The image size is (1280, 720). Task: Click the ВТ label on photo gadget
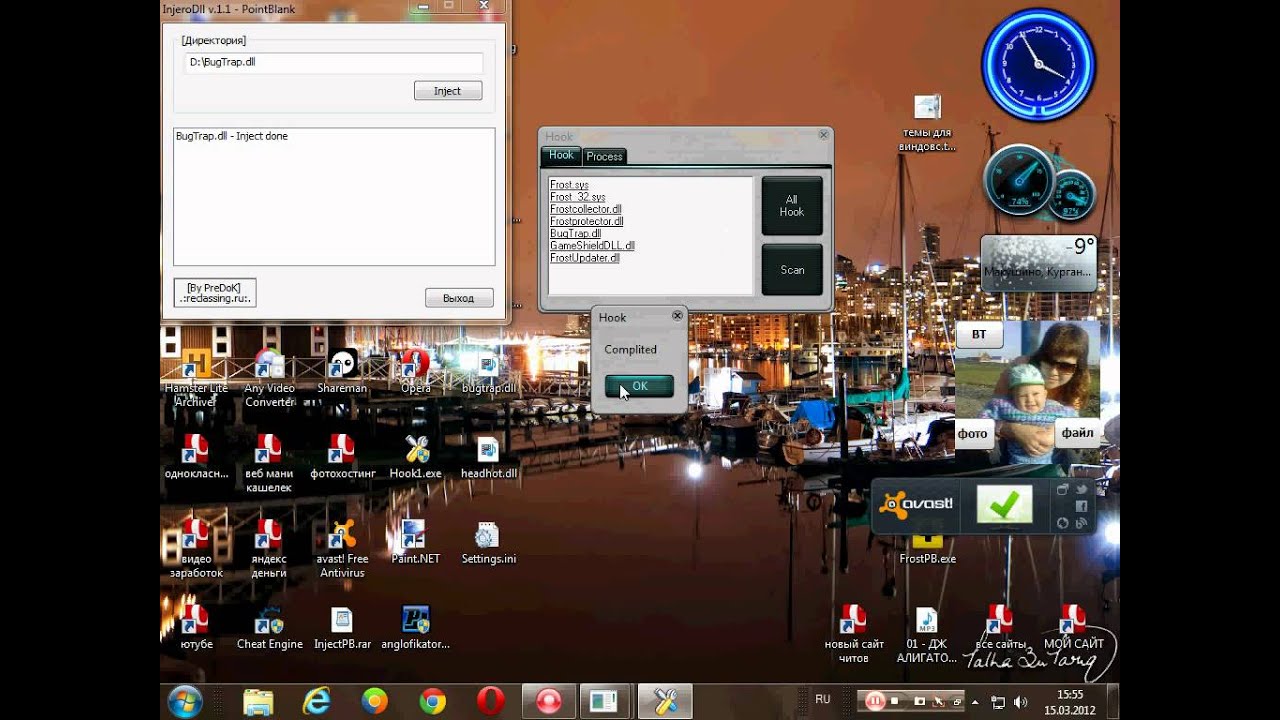979,334
